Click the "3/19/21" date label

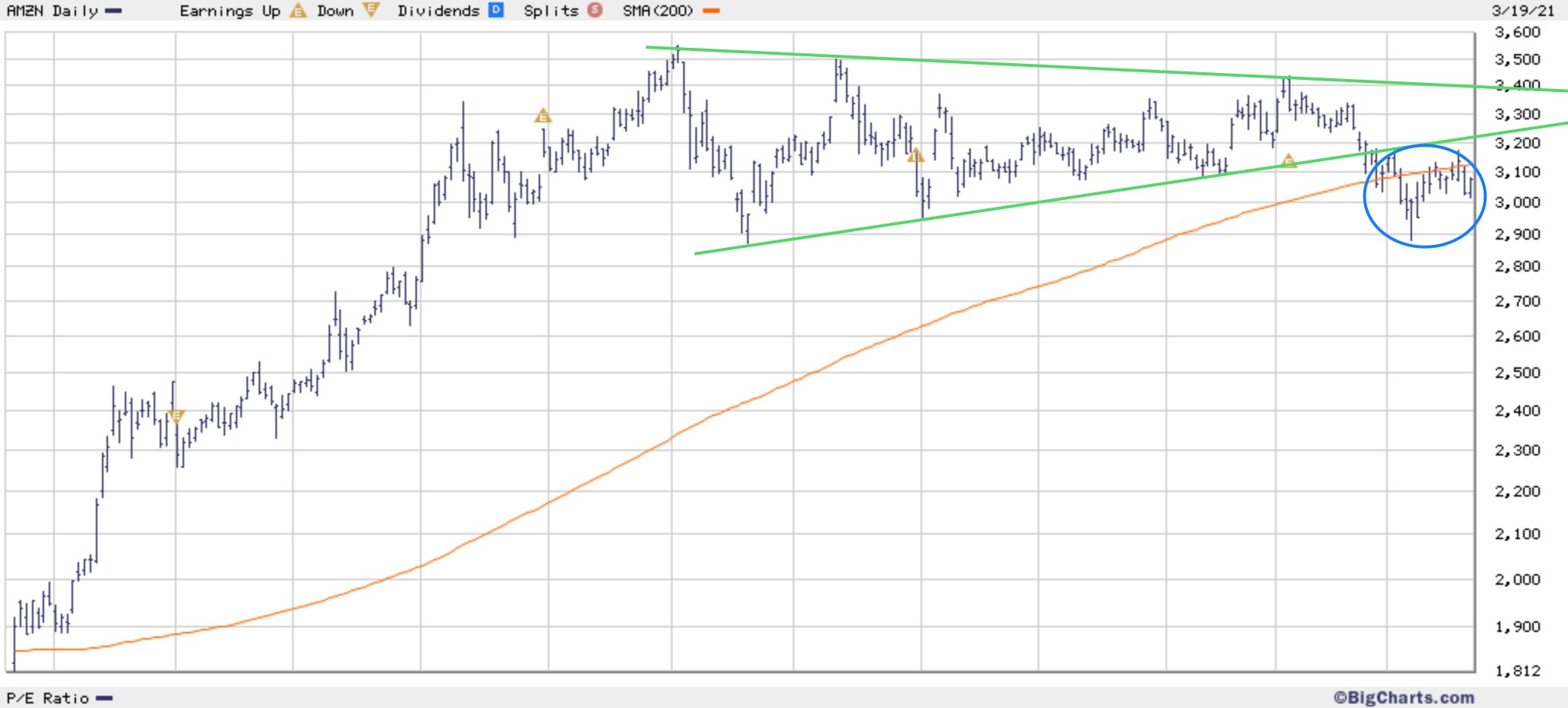pyautogui.click(x=1523, y=11)
